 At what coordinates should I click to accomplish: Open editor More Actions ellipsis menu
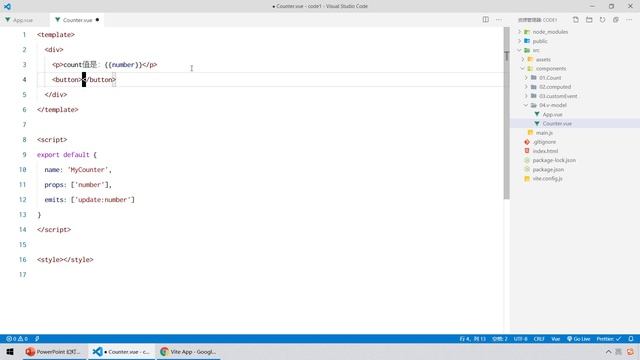click(499, 20)
